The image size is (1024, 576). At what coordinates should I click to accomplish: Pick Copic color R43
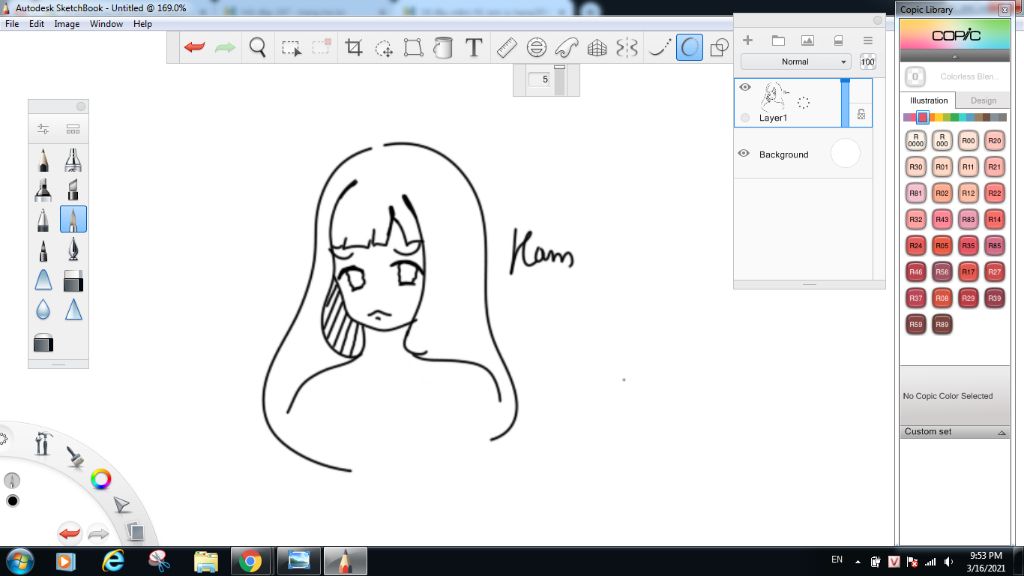(942, 219)
